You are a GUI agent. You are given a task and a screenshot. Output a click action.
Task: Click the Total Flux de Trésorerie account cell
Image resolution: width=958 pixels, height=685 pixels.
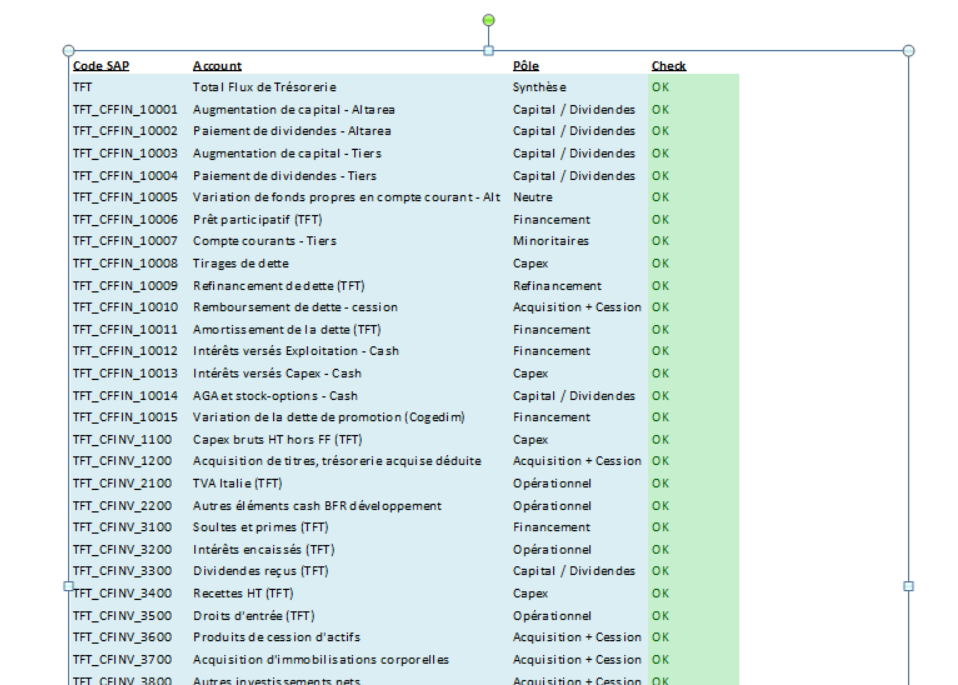tap(264, 87)
